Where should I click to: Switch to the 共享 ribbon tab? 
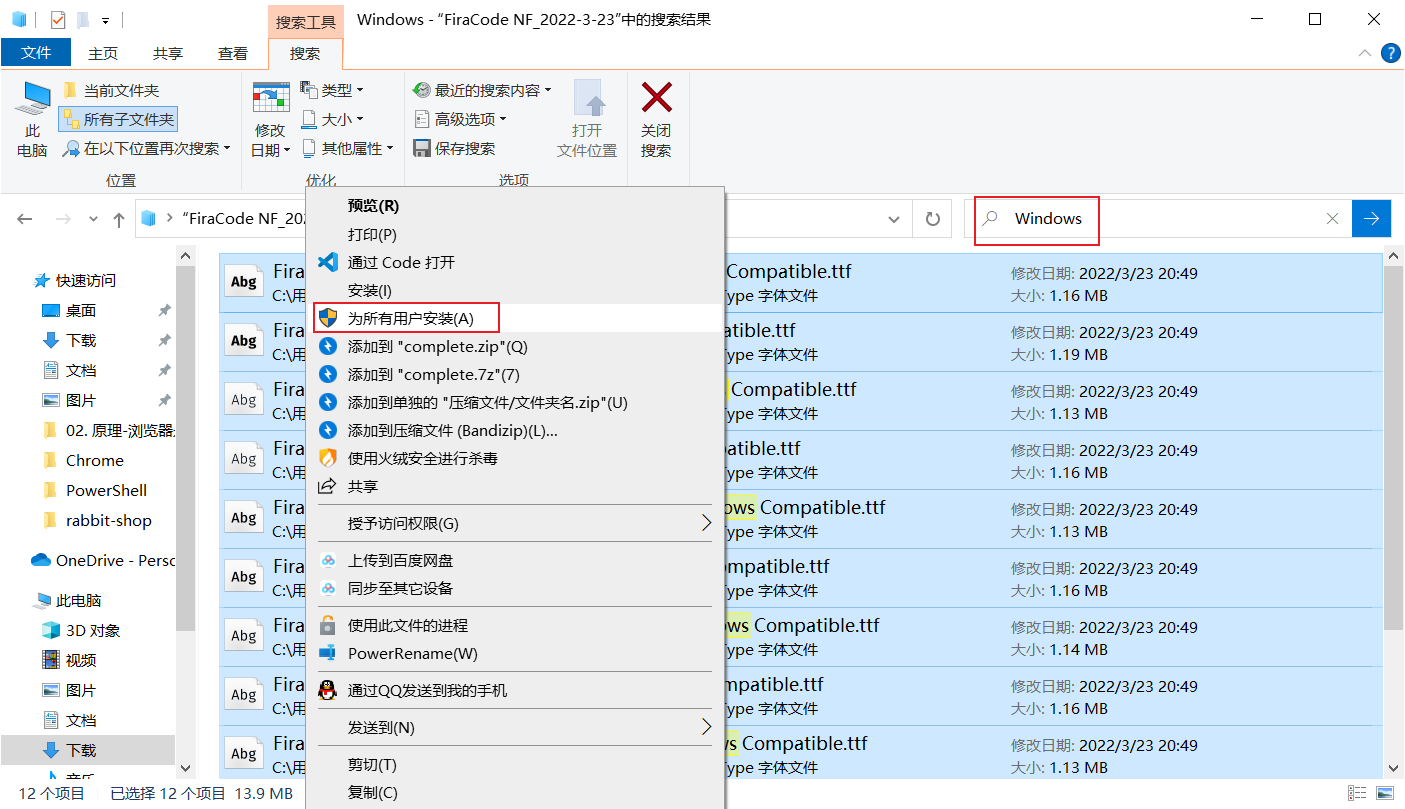168,53
